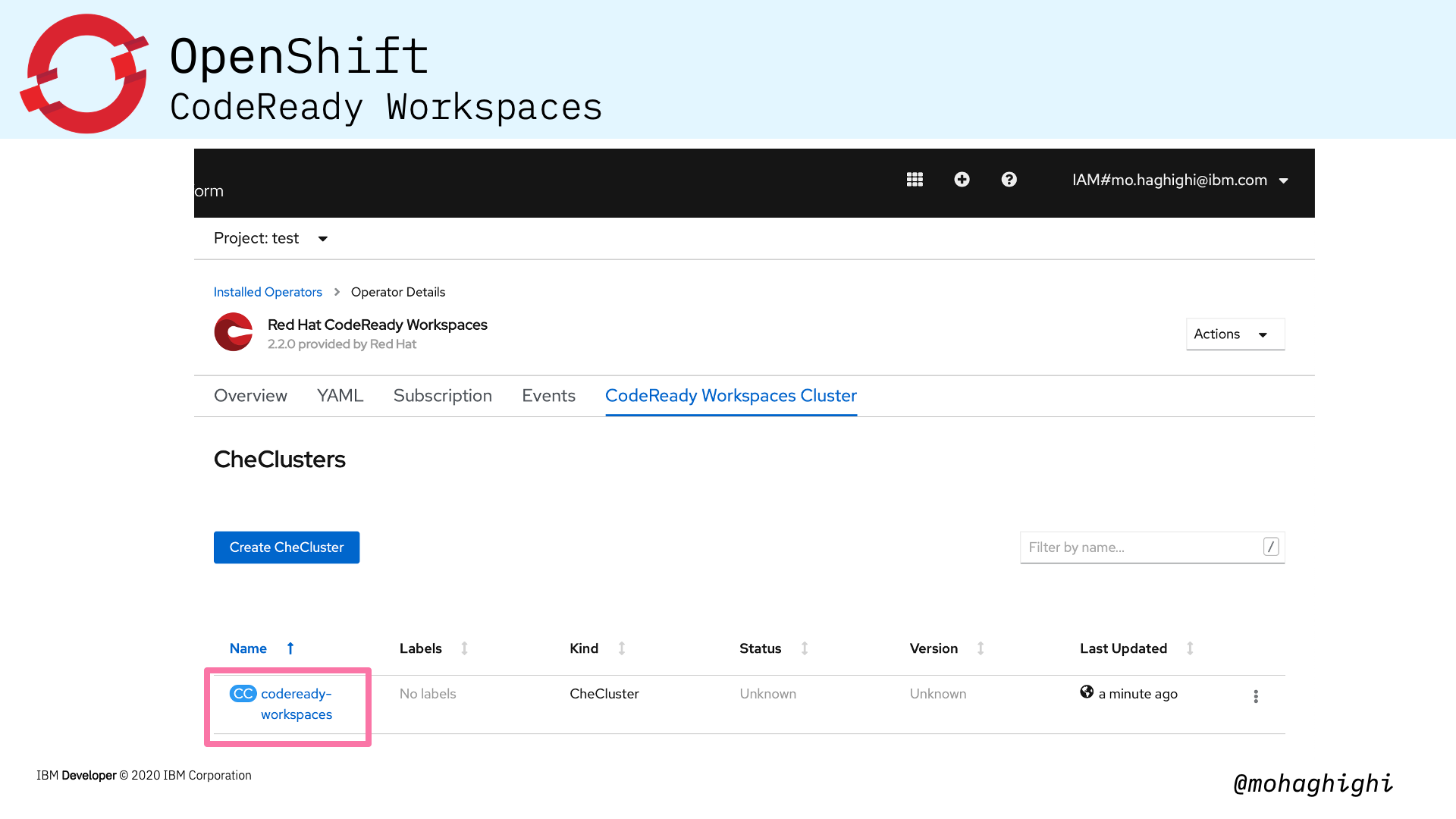Click the slash shortcut icon in filter
The width and height of the screenshot is (1456, 819).
click(1271, 547)
